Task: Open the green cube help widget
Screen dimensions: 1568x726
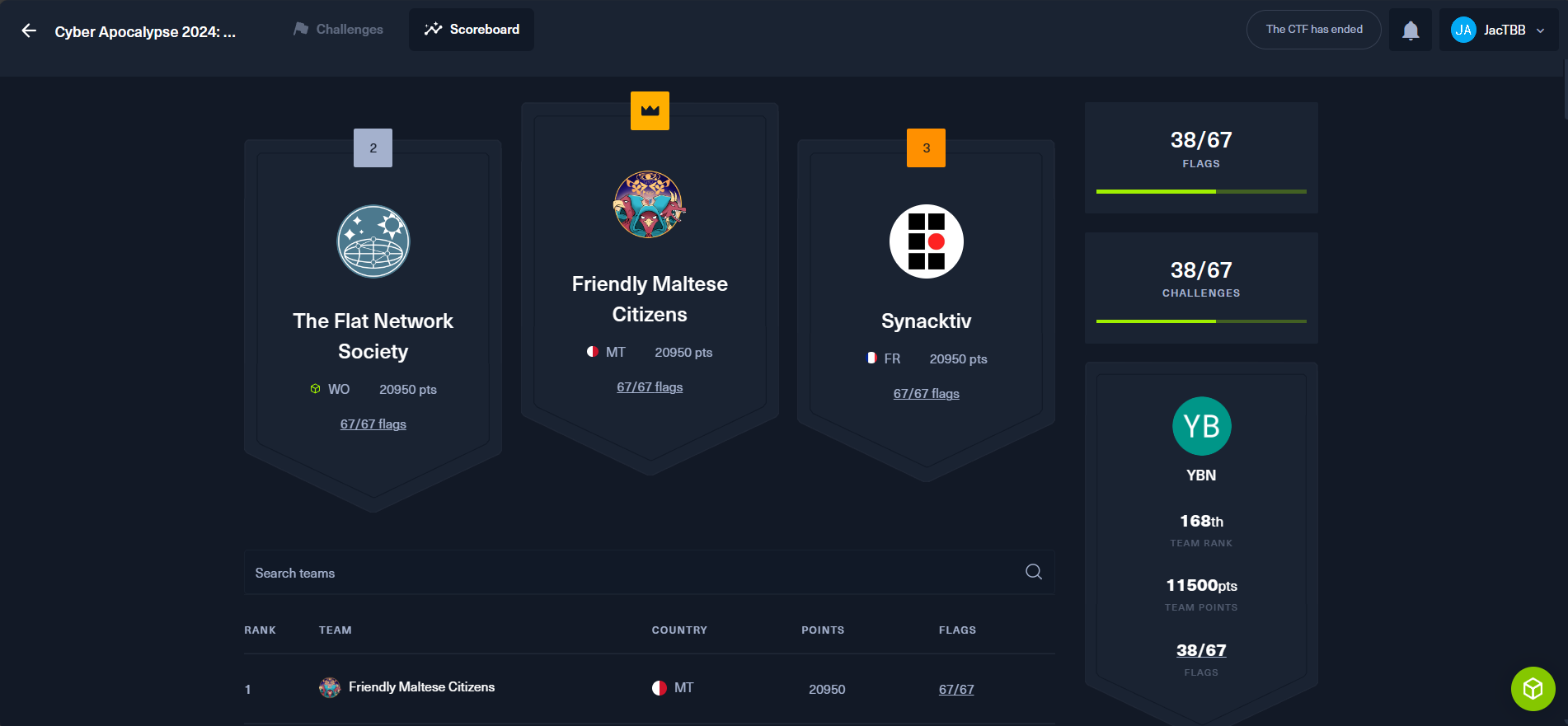Action: coord(1533,688)
